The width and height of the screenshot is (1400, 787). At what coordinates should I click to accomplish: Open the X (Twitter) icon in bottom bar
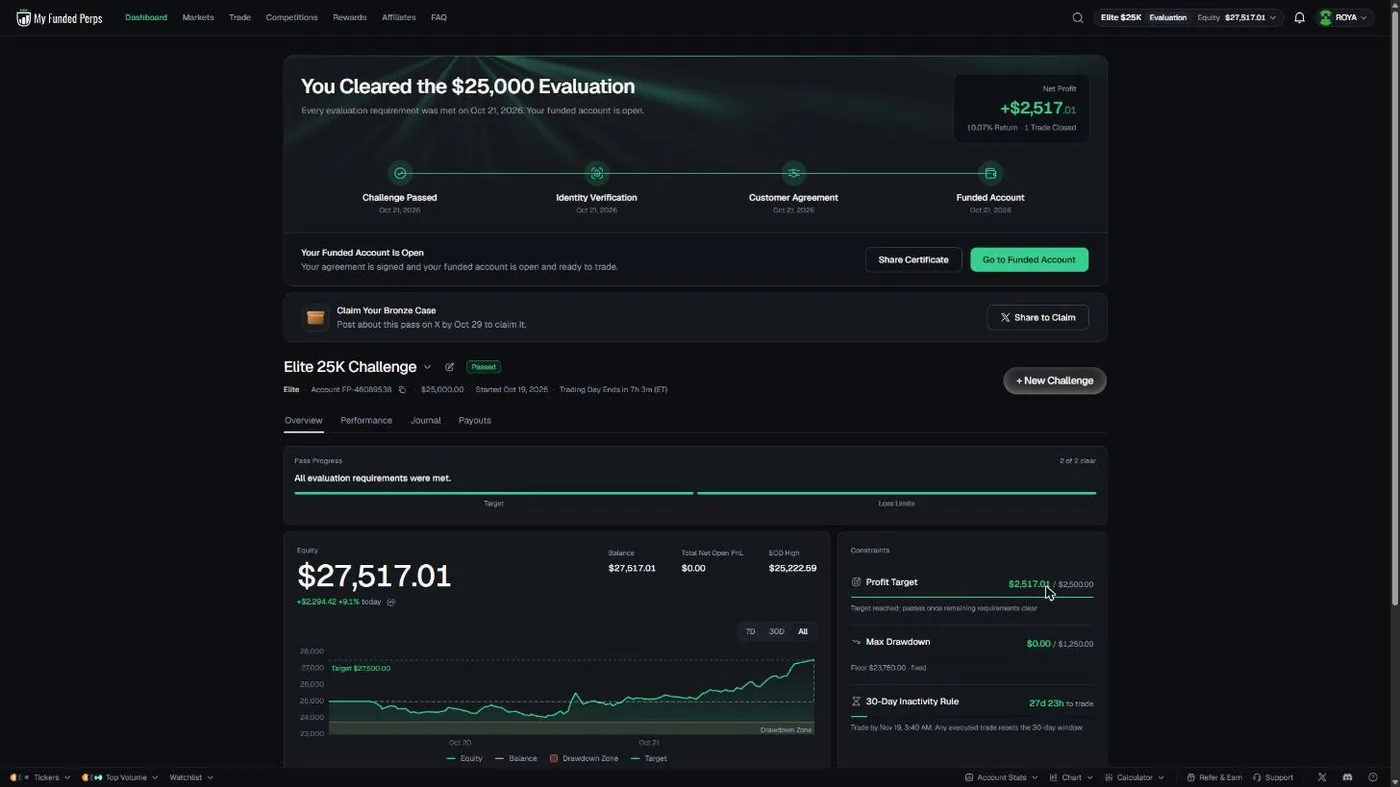click(x=1322, y=777)
